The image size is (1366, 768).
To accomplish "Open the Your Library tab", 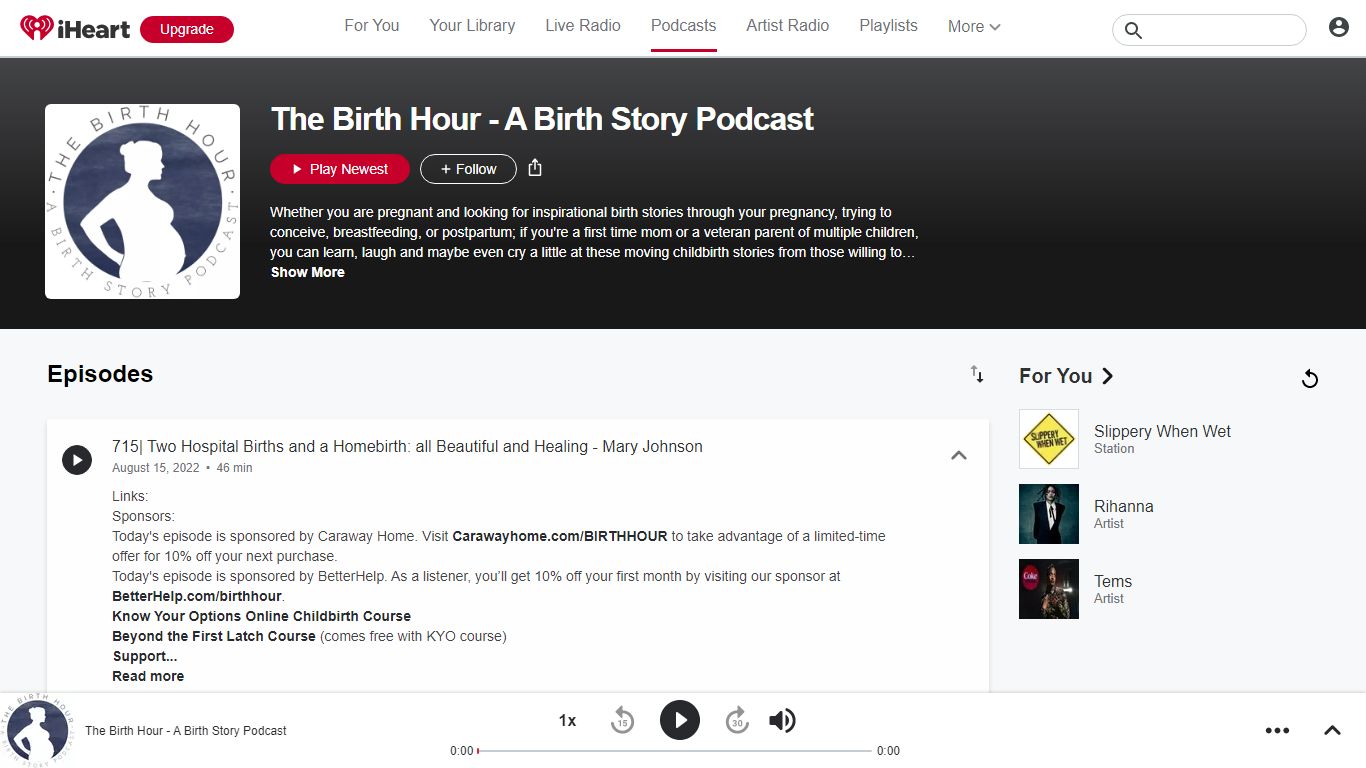I will (472, 26).
